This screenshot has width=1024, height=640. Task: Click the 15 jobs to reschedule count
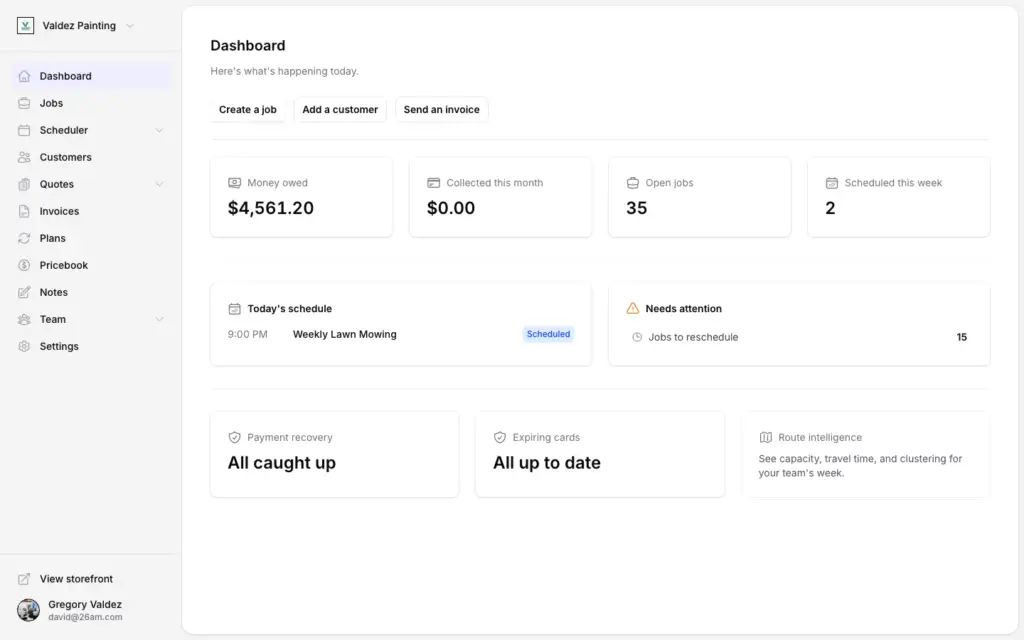pos(961,337)
